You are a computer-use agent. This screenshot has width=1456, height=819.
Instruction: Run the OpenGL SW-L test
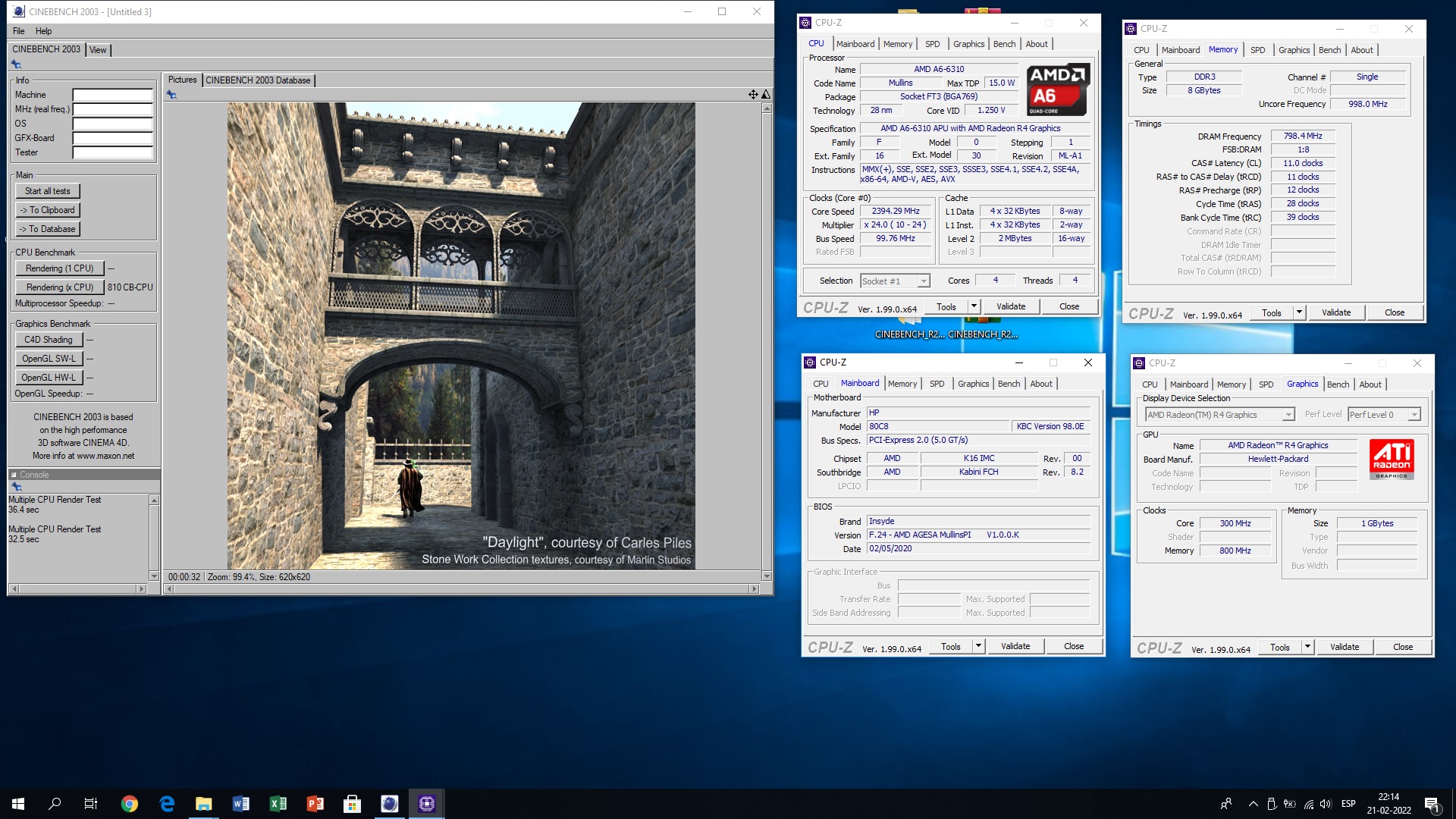tap(49, 359)
